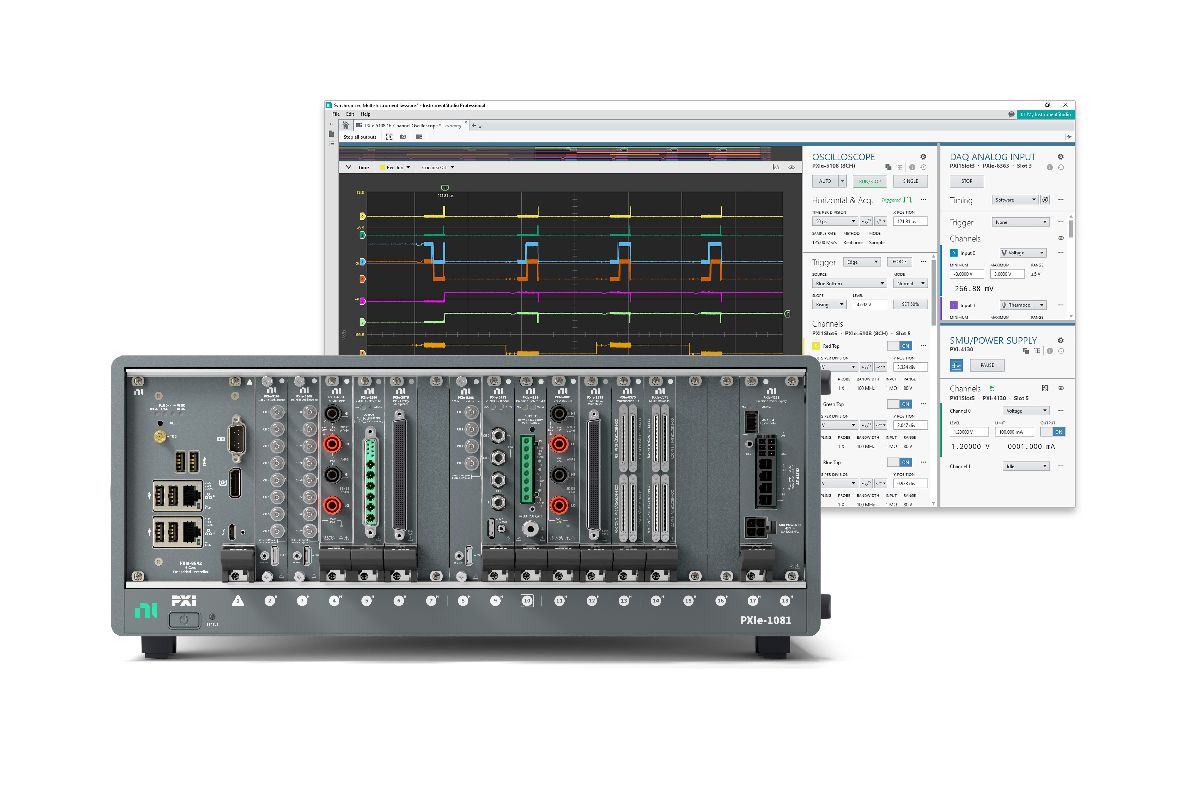Click the Timing settings icon beside Software dropdown
This screenshot has width=1200, height=807.
tap(1046, 200)
